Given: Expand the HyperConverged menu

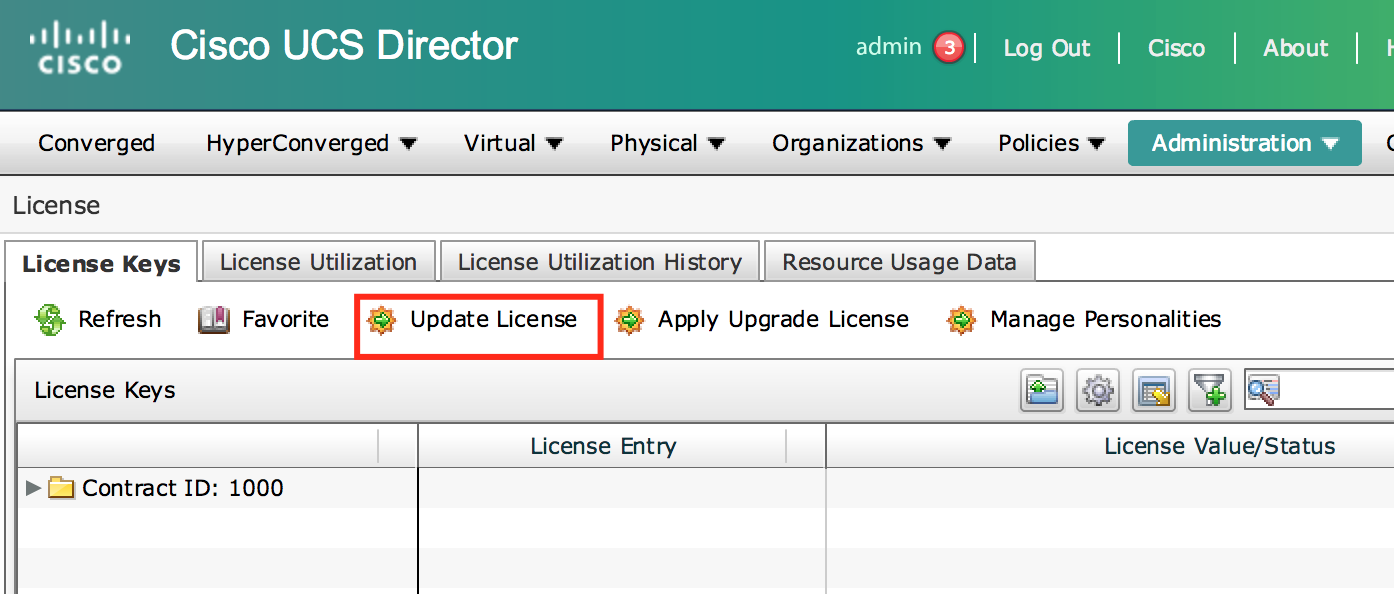Looking at the screenshot, I should pyautogui.click(x=311, y=144).
